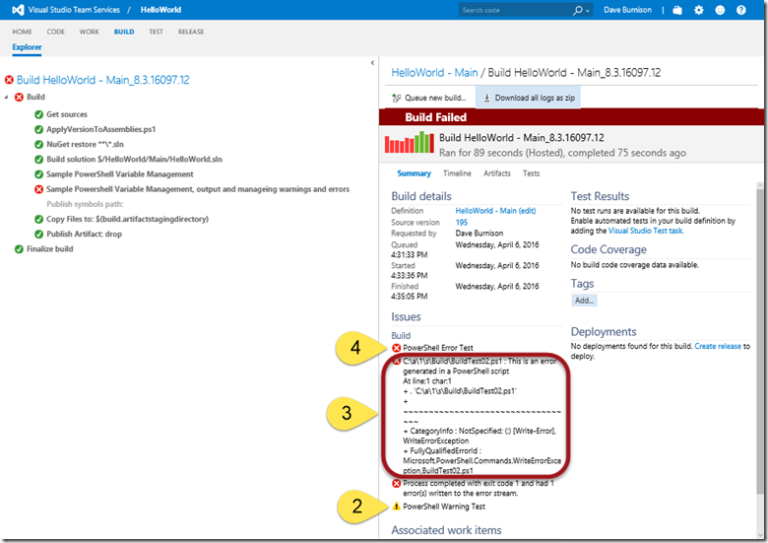The image size is (768, 543).
Task: Open source version 195 link
Action: [461, 222]
